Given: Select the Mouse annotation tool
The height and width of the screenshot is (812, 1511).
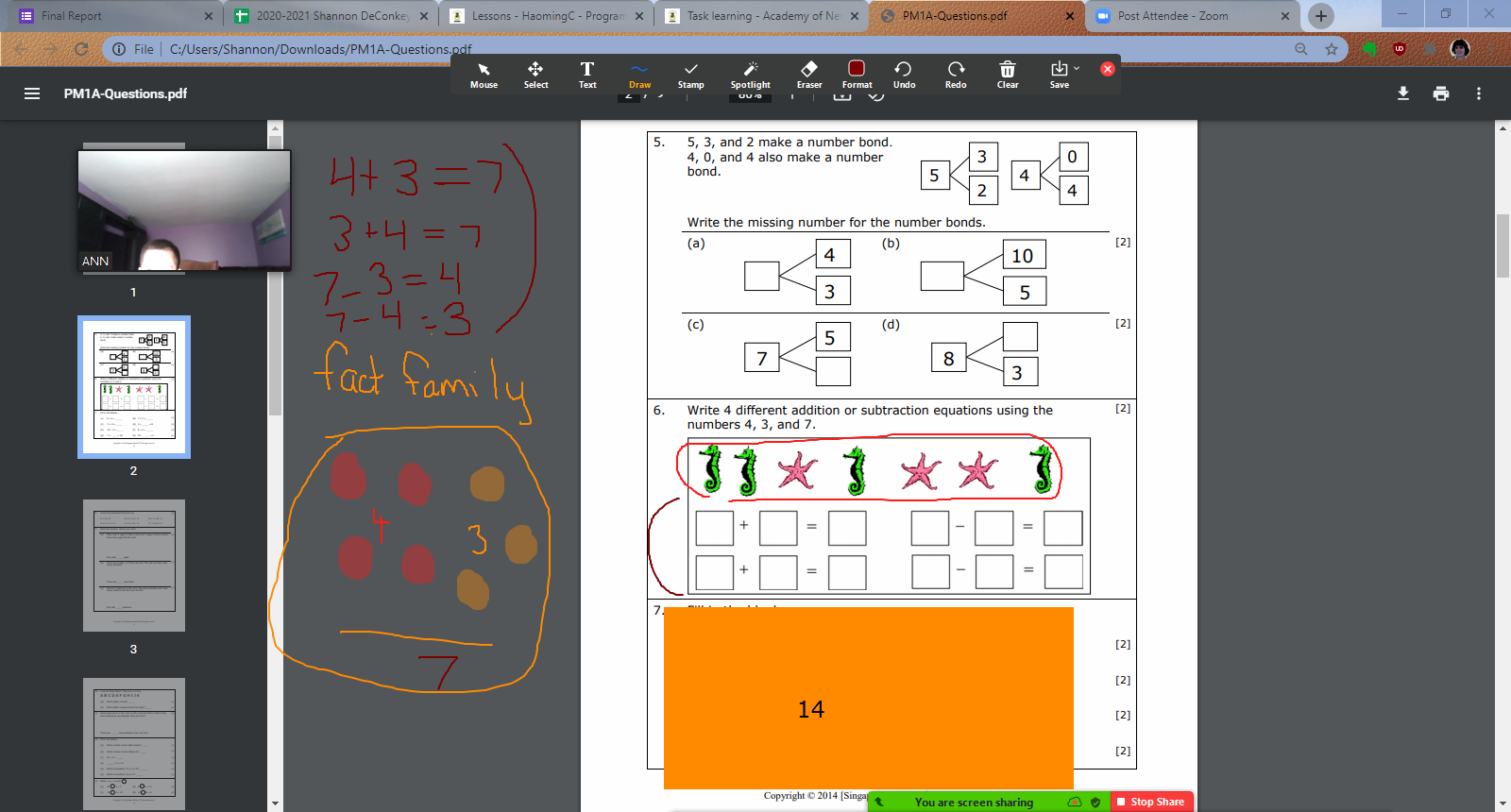Looking at the screenshot, I should click(484, 75).
